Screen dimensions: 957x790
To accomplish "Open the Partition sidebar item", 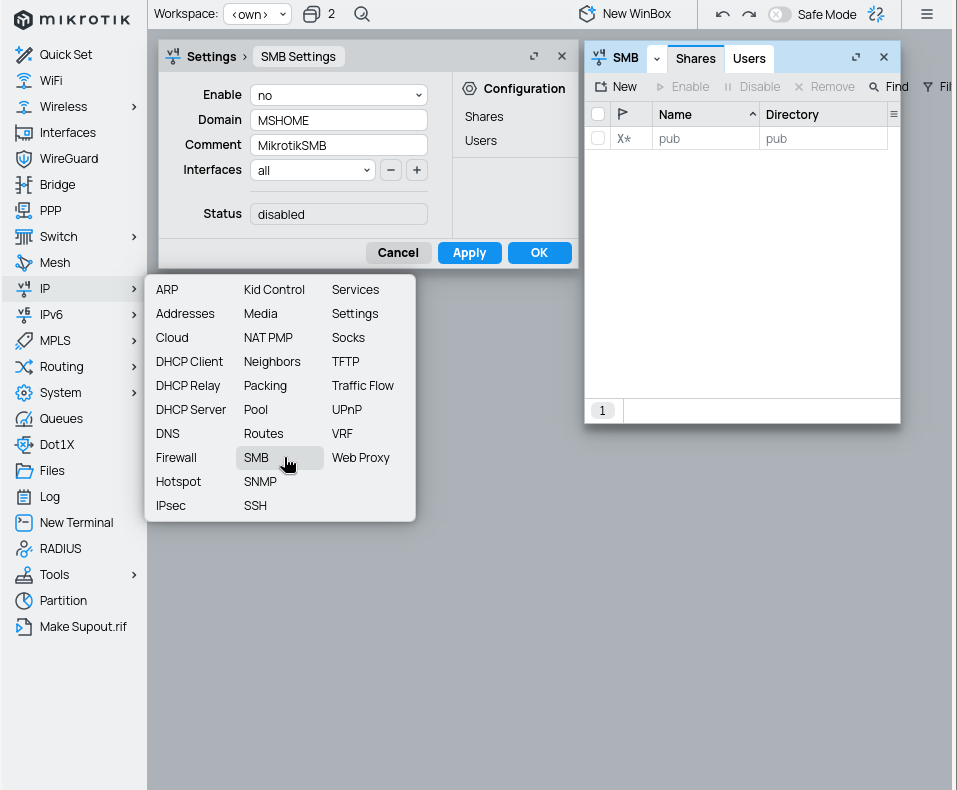I will (63, 601).
